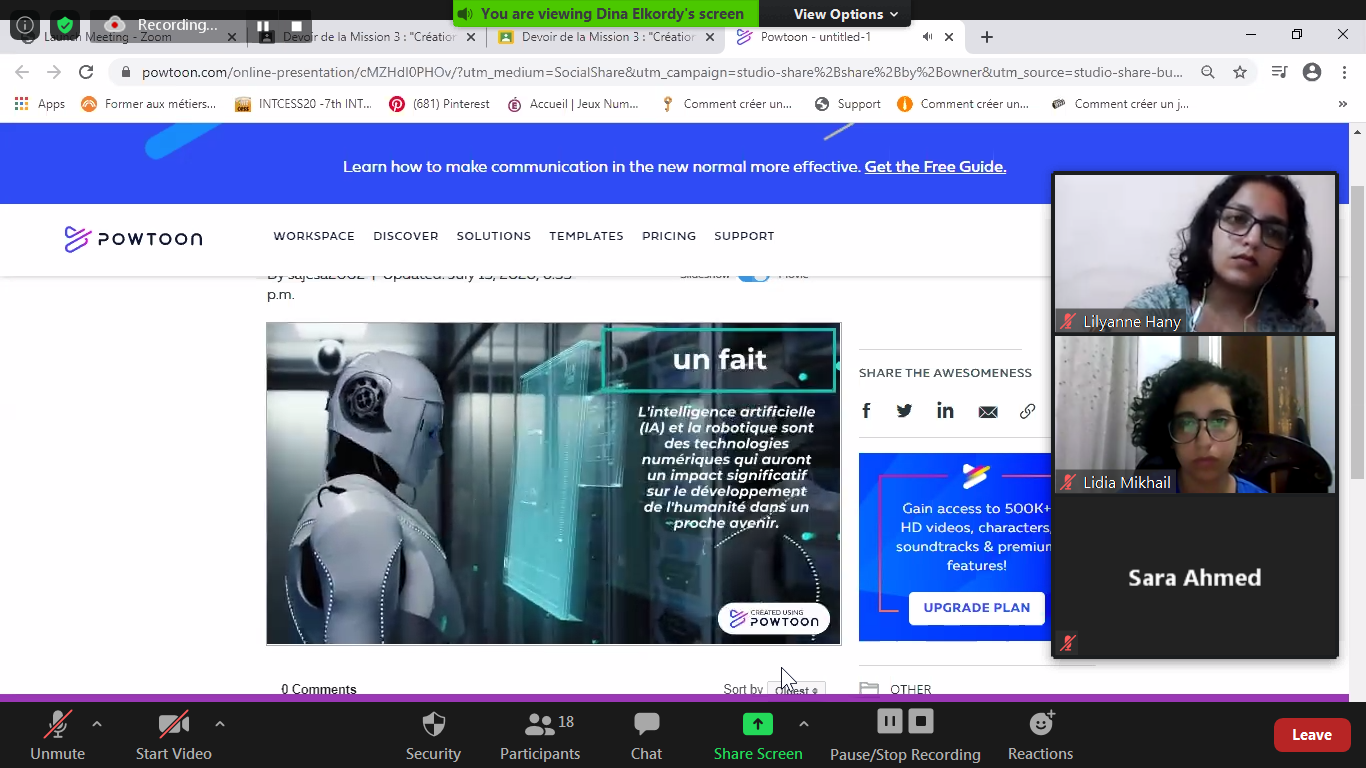Expand View Options dropdown

point(845,14)
